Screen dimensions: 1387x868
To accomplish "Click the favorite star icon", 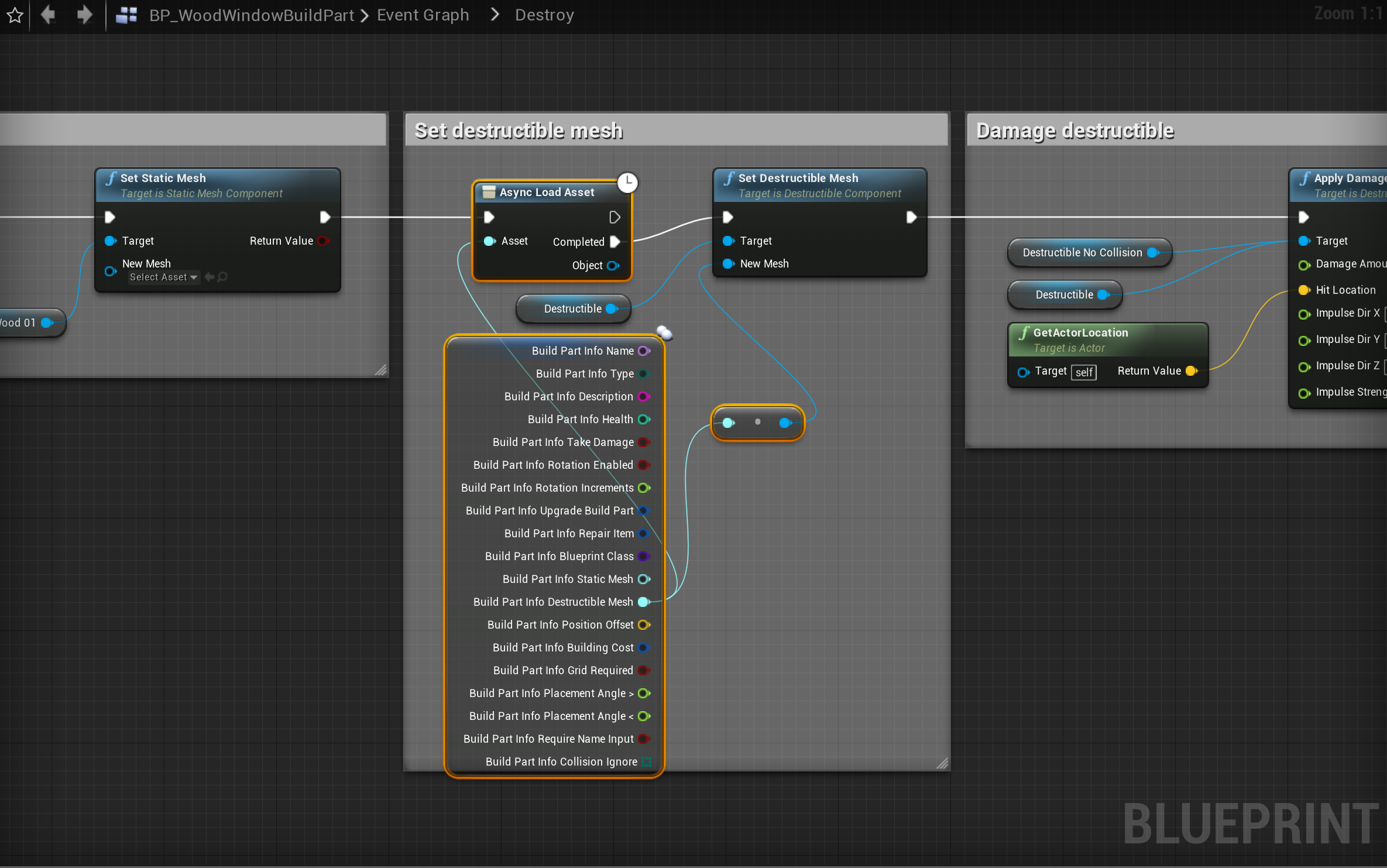I will point(15,15).
